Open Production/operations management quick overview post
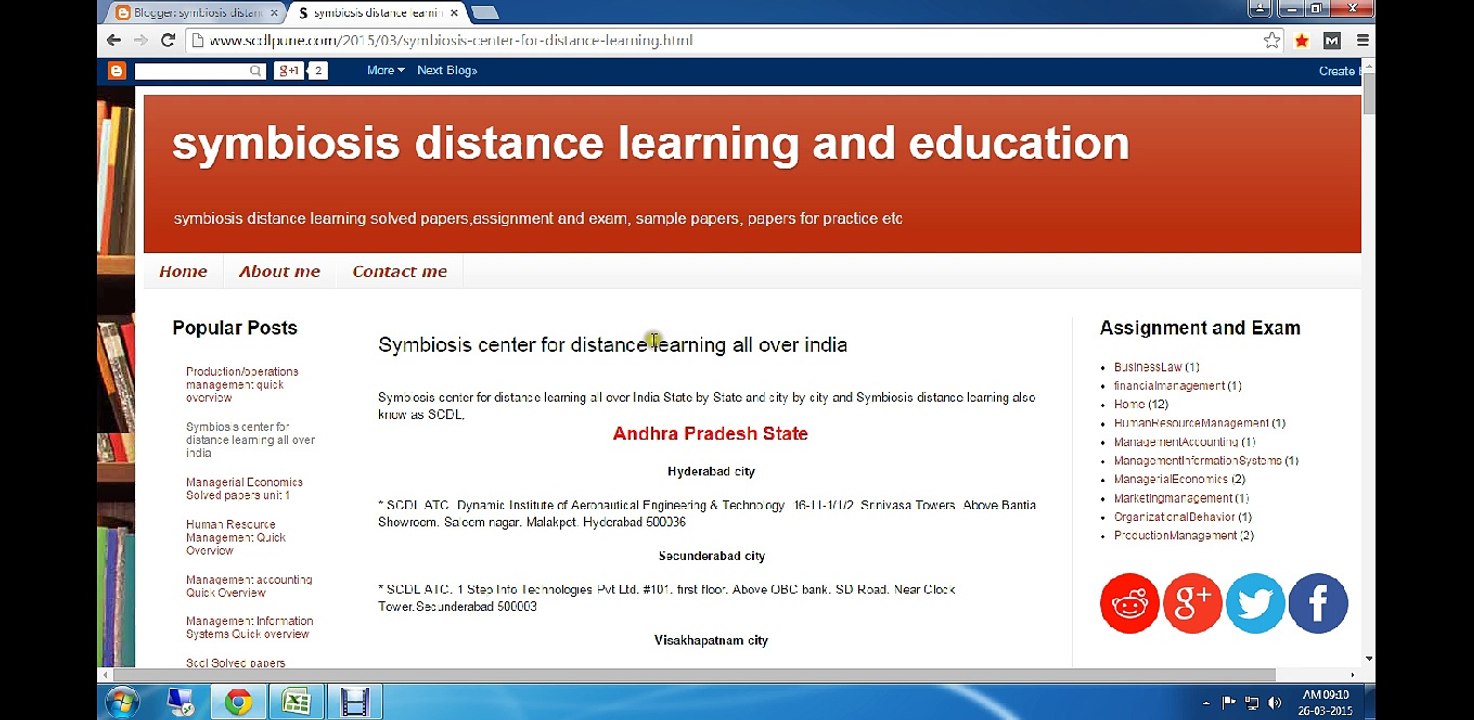1474x720 pixels. pyautogui.click(x=242, y=384)
